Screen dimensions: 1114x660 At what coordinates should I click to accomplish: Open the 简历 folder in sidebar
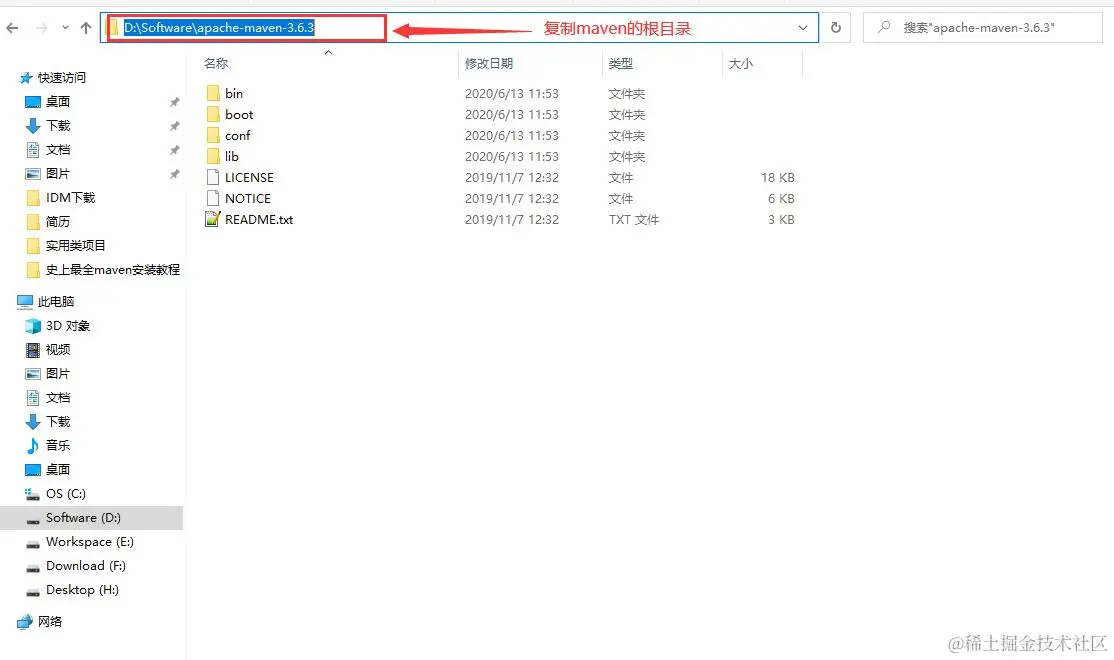click(58, 222)
